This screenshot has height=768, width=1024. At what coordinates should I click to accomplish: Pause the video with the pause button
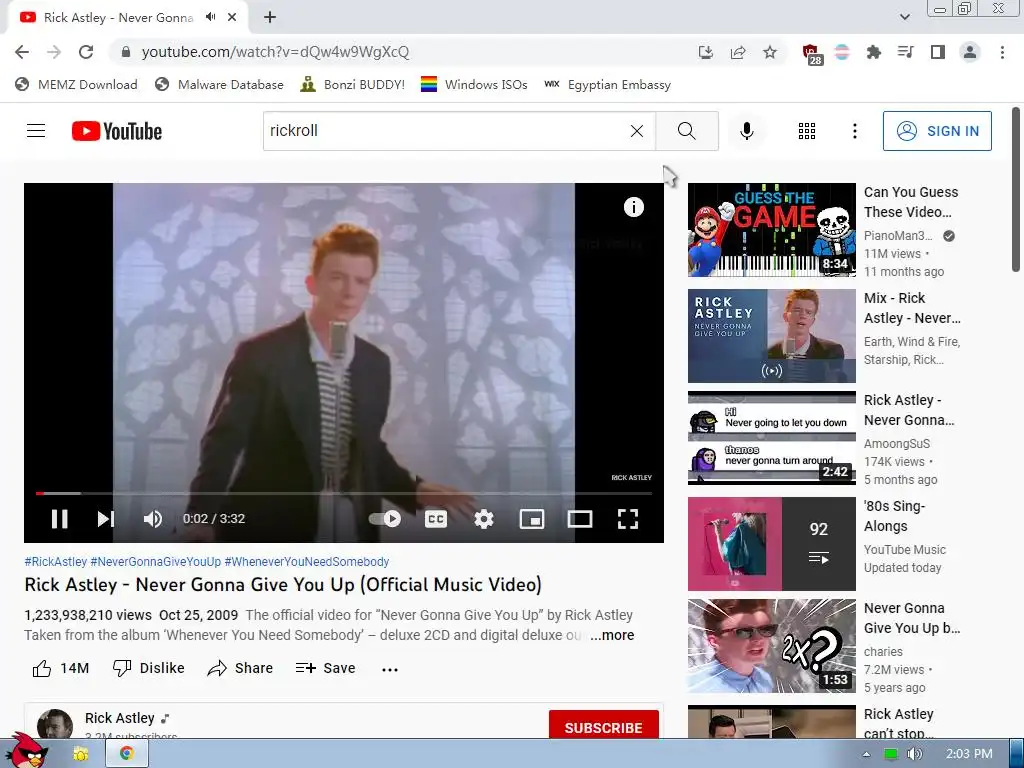point(59,519)
